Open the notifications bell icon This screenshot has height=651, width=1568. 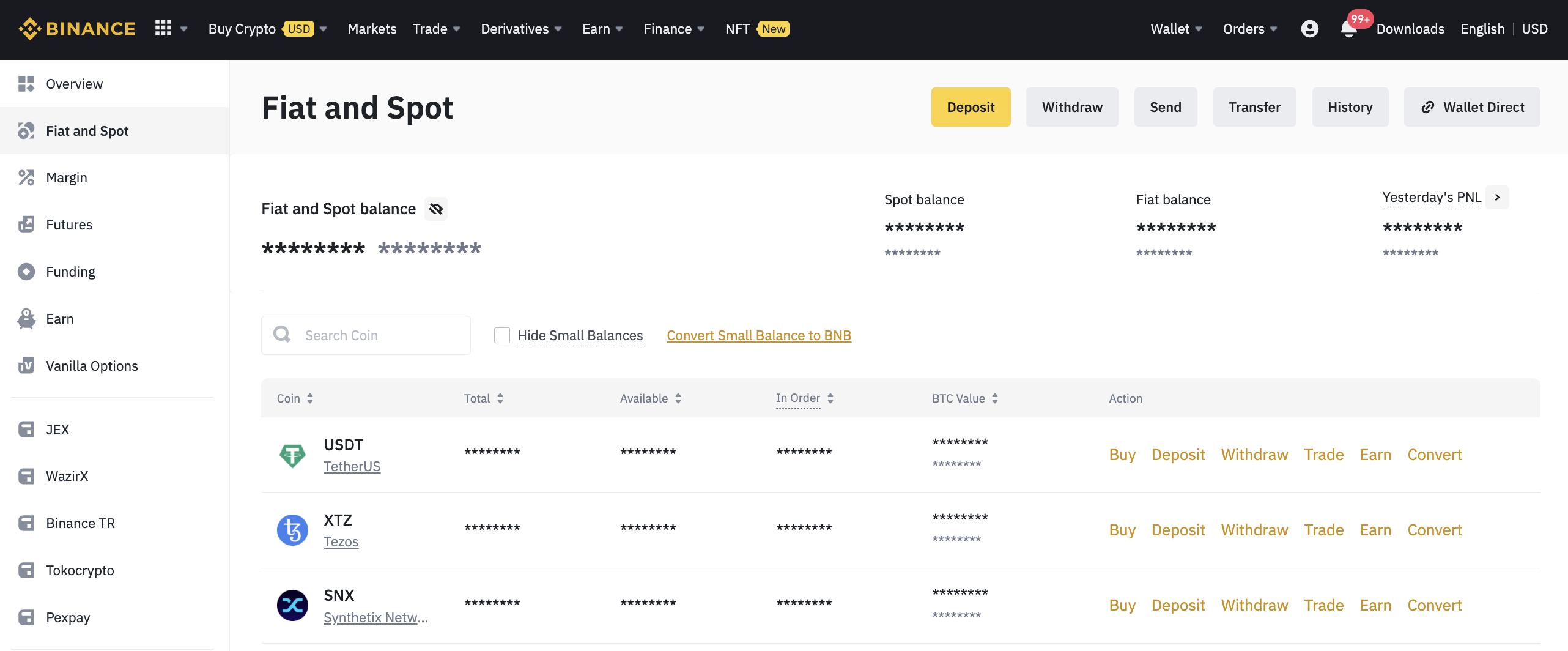[x=1348, y=29]
